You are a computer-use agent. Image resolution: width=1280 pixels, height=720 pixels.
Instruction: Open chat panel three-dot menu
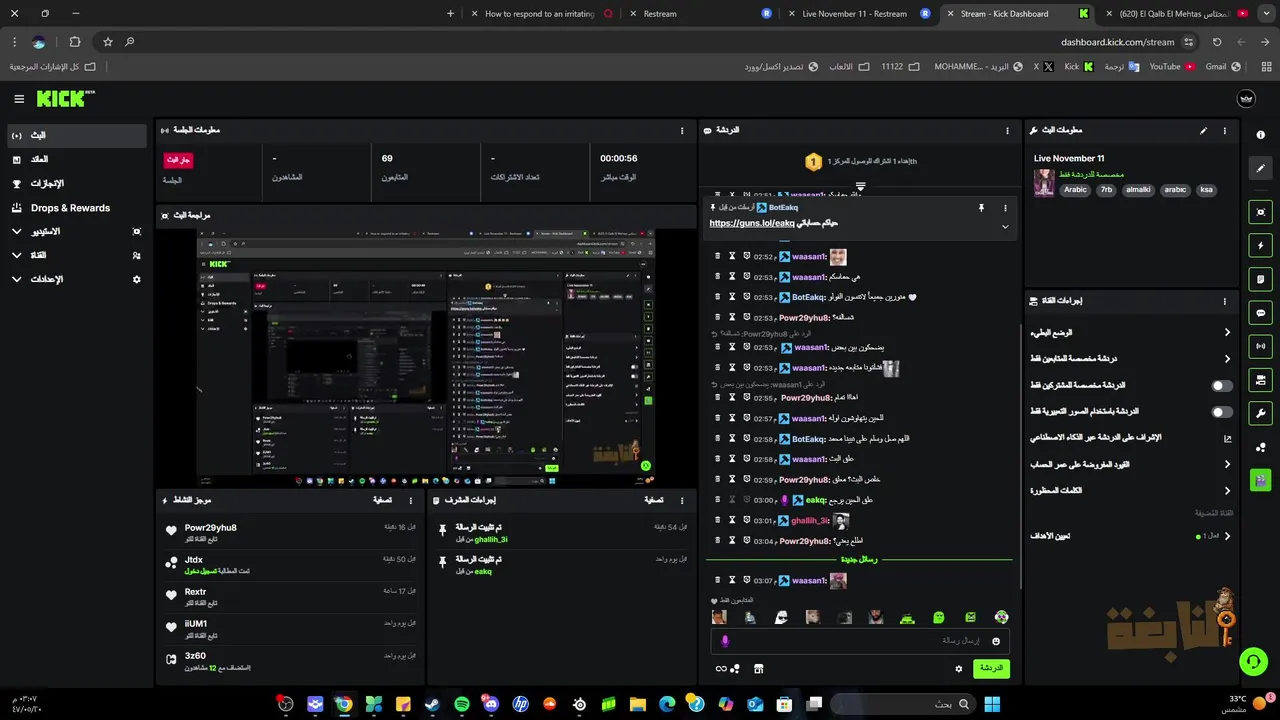click(x=1007, y=131)
